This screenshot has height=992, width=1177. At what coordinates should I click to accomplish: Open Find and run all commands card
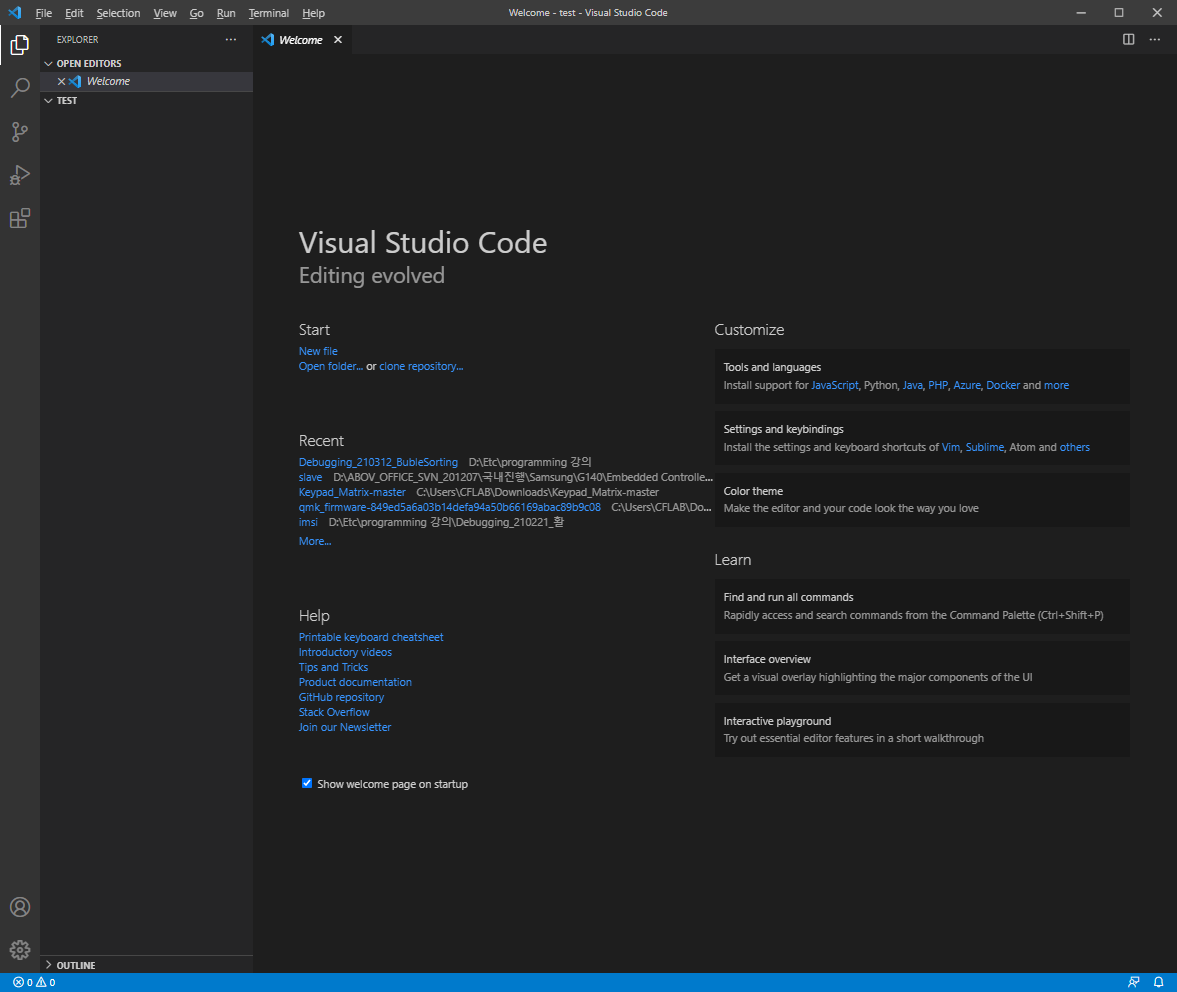pos(922,606)
